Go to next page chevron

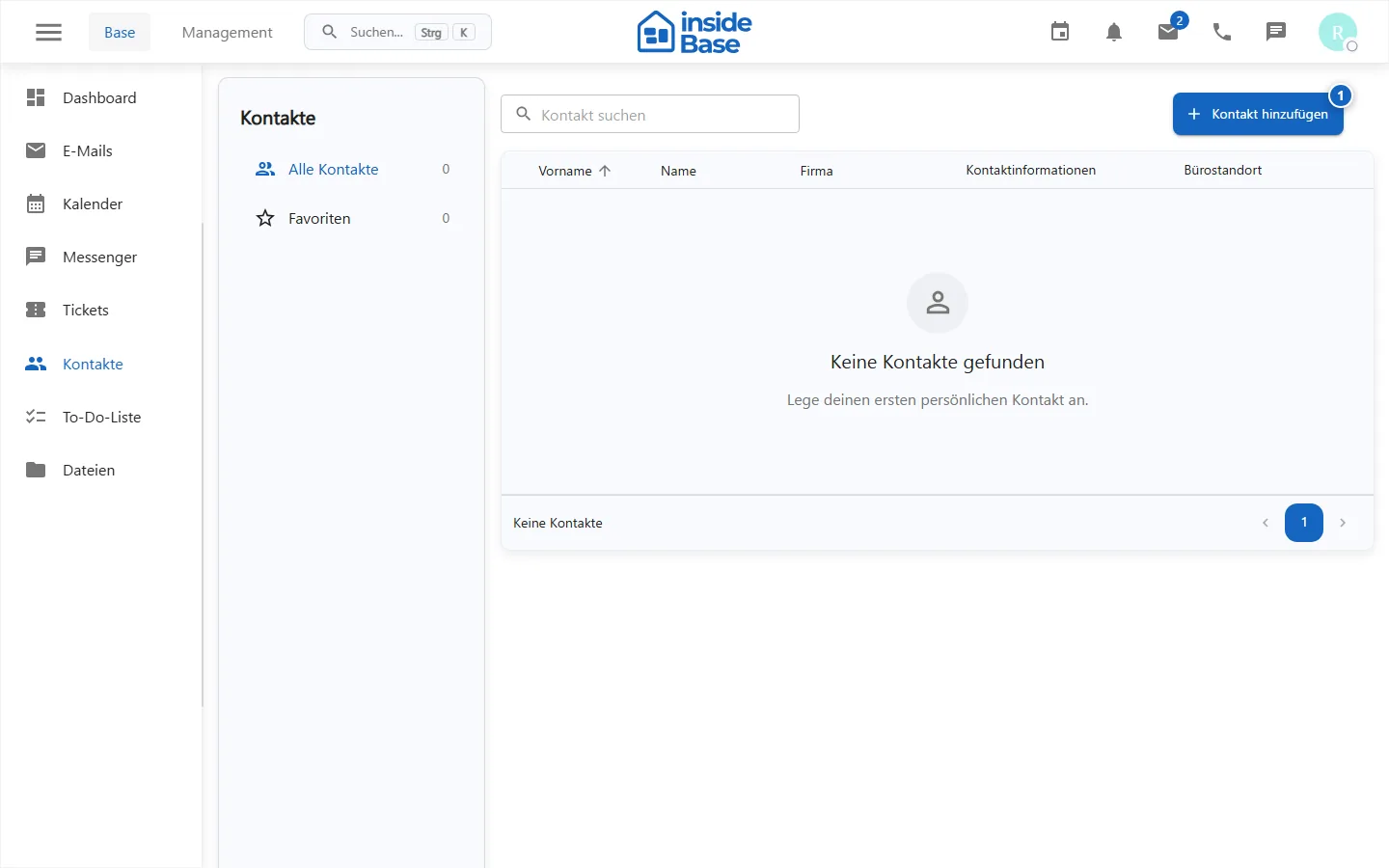1343,523
